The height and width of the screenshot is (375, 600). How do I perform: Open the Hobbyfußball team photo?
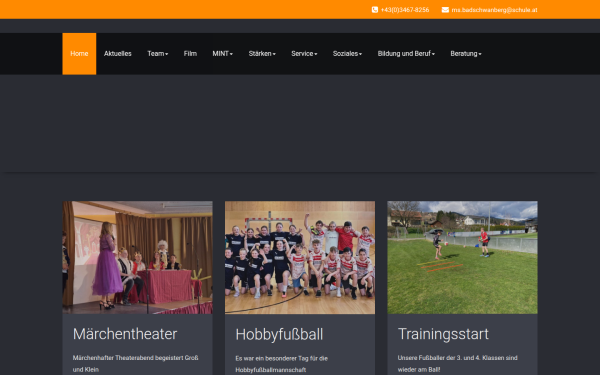point(300,258)
